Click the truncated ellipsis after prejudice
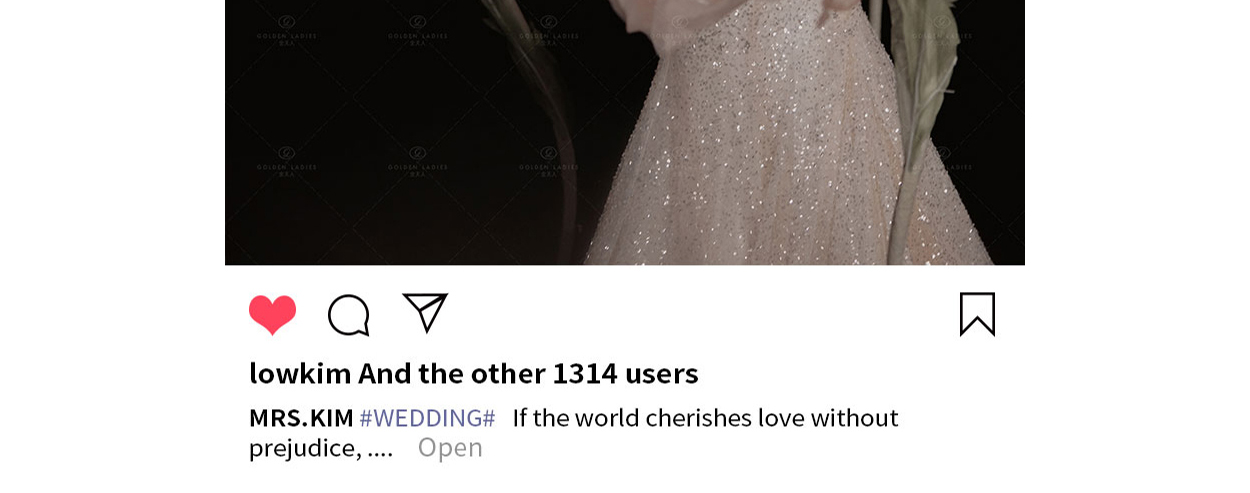 [x=380, y=449]
